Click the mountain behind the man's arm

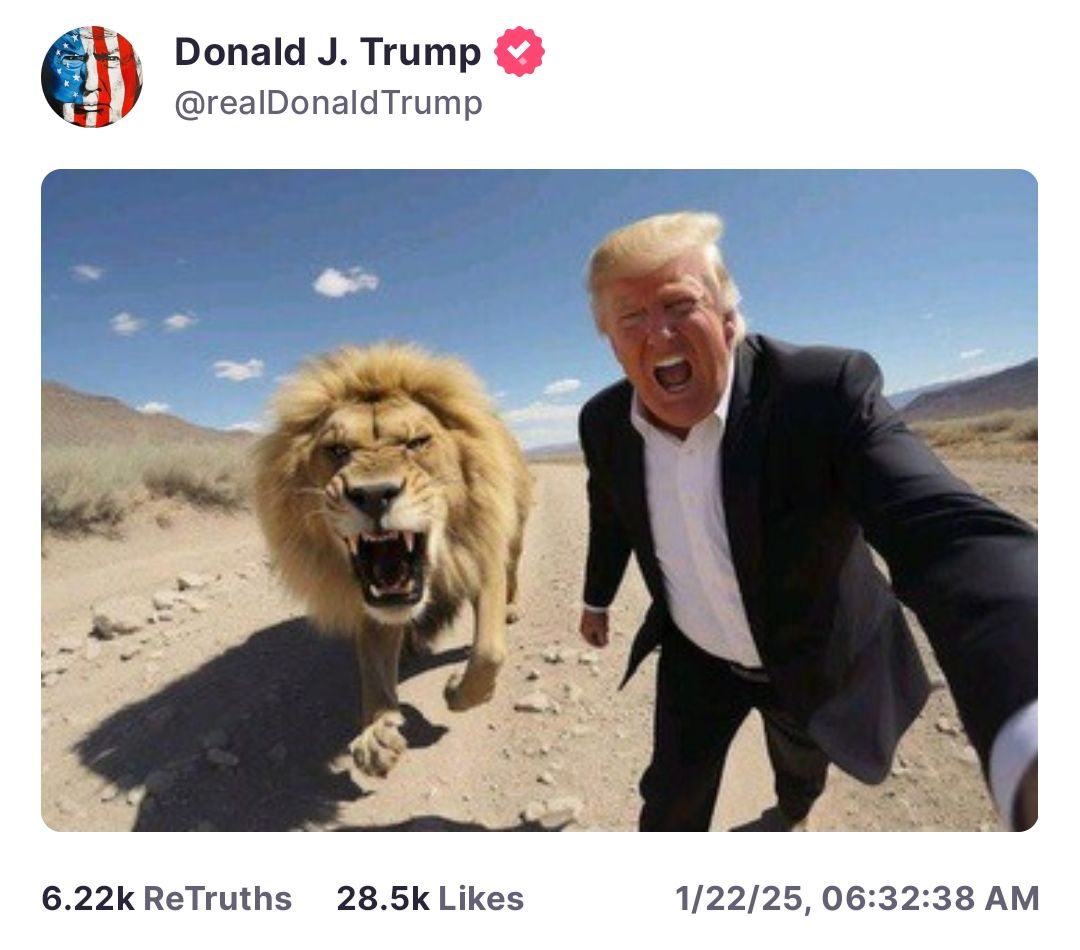coord(971,393)
